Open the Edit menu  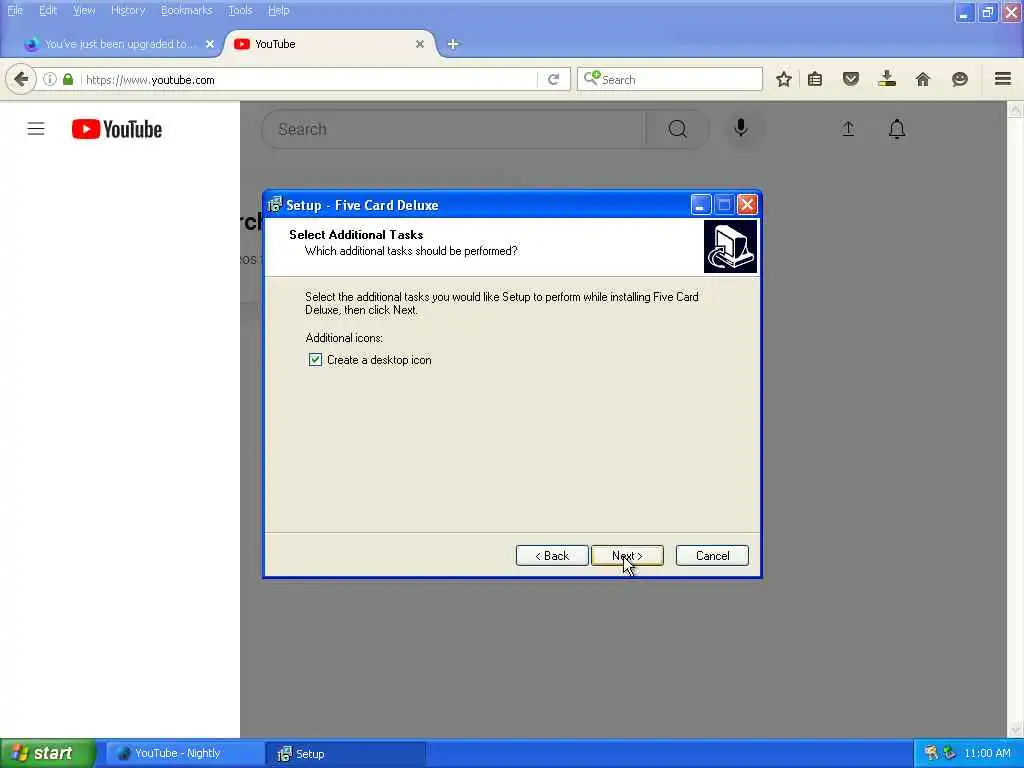48,10
